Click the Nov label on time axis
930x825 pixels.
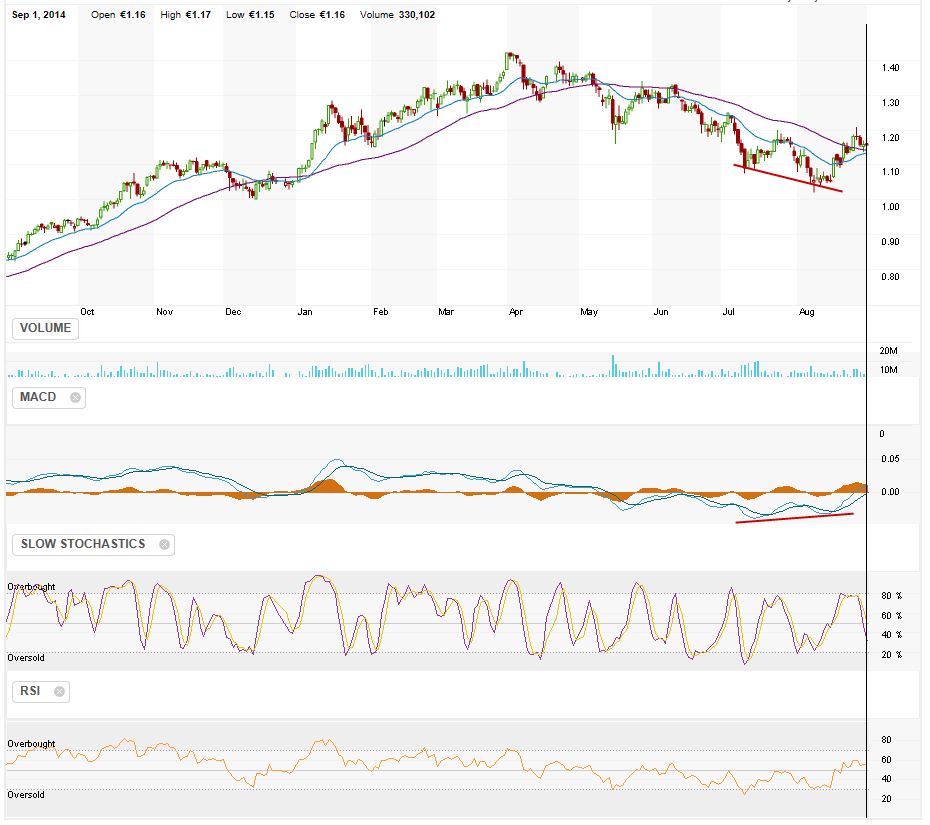point(164,312)
